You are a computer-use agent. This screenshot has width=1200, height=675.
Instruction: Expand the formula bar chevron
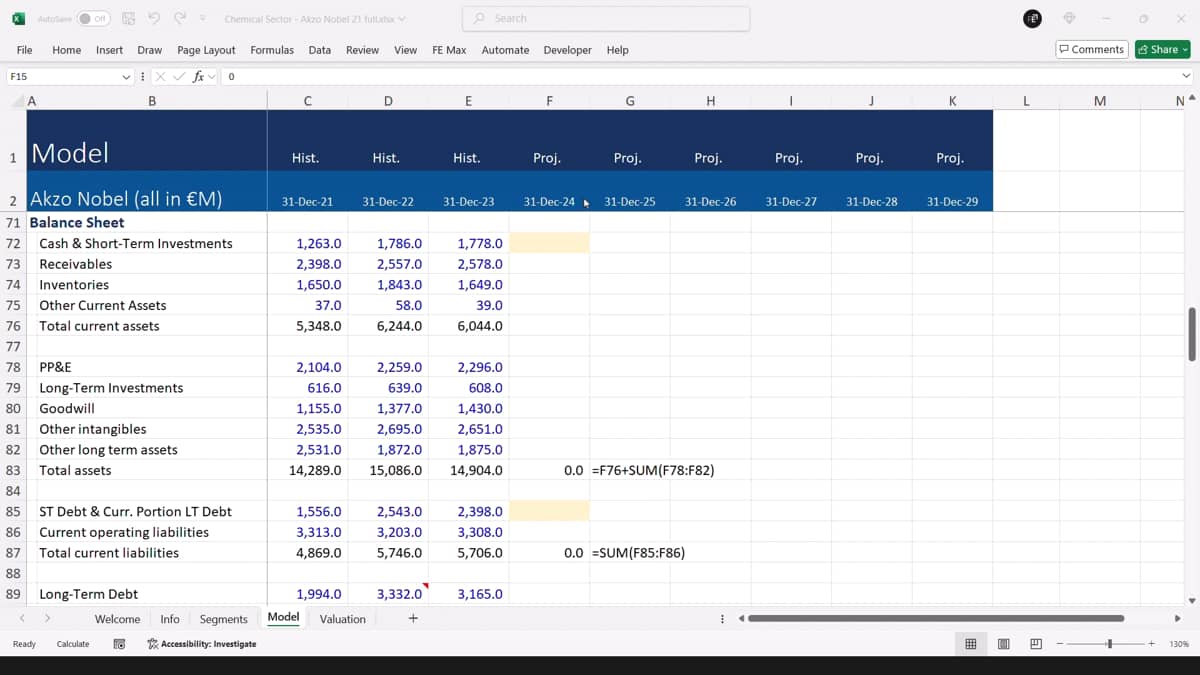pyautogui.click(x=1187, y=76)
